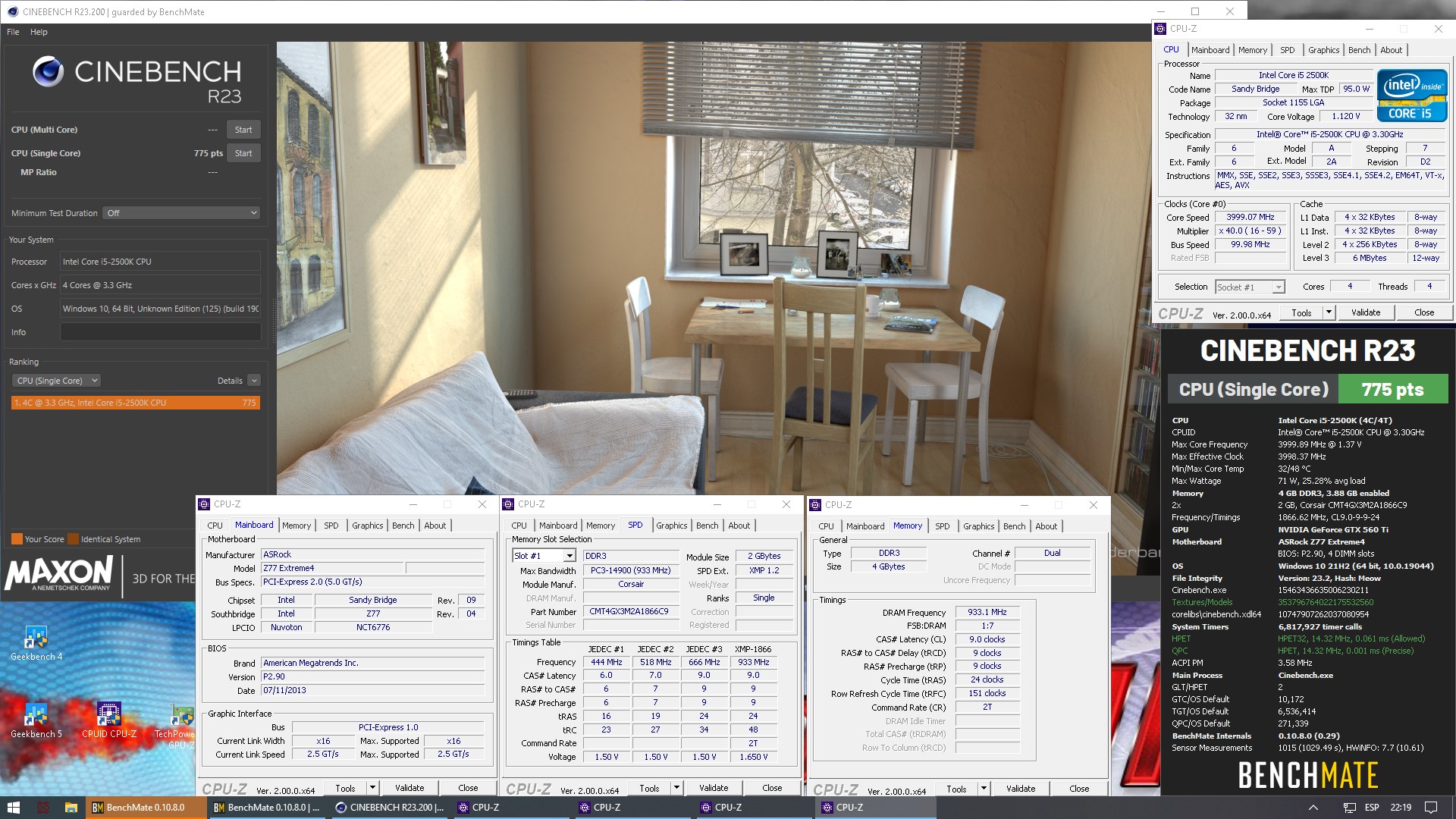Click the title bar icon of the Mainboard CPU-Z window
Image resolution: width=1456 pixels, height=819 pixels.
pos(204,504)
